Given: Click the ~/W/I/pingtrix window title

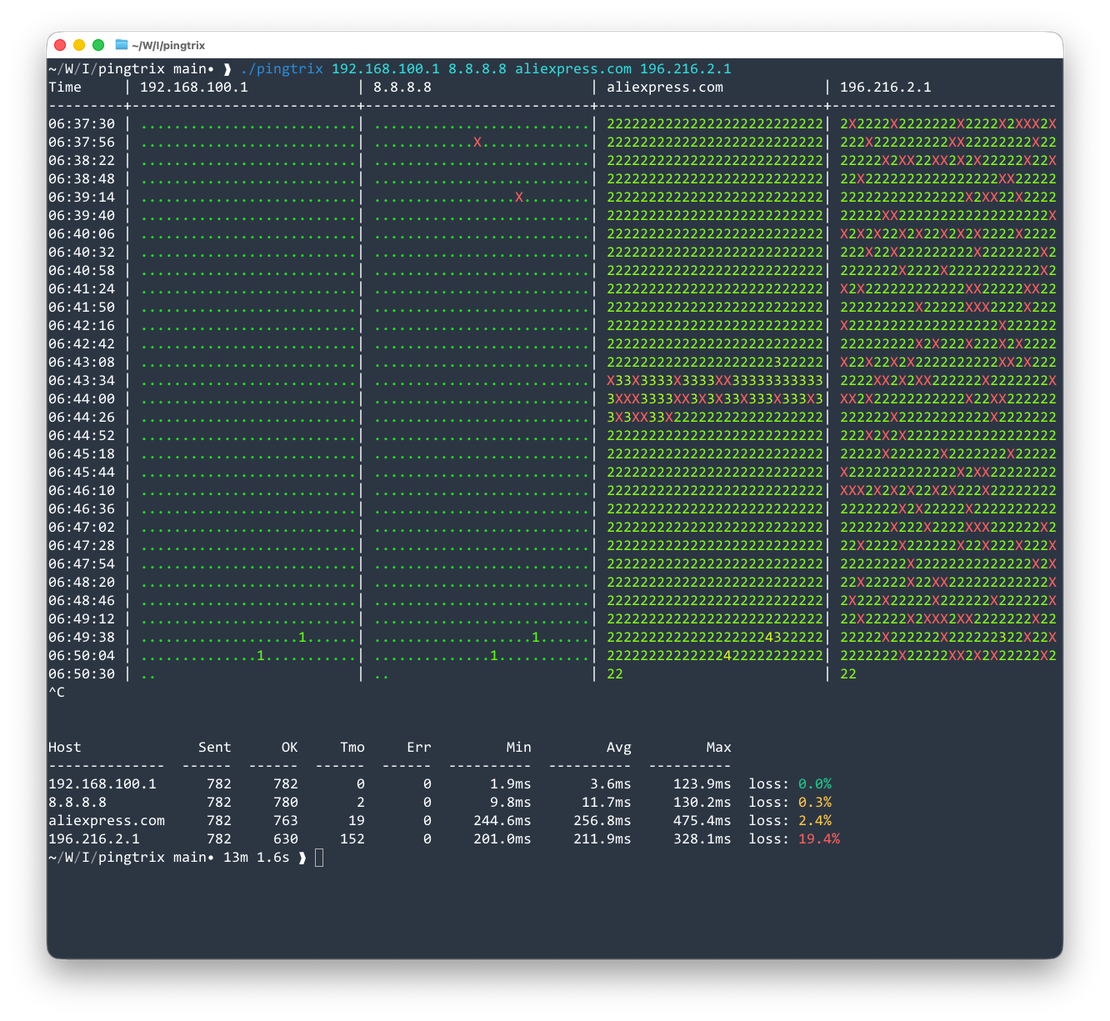Looking at the screenshot, I should coord(168,45).
